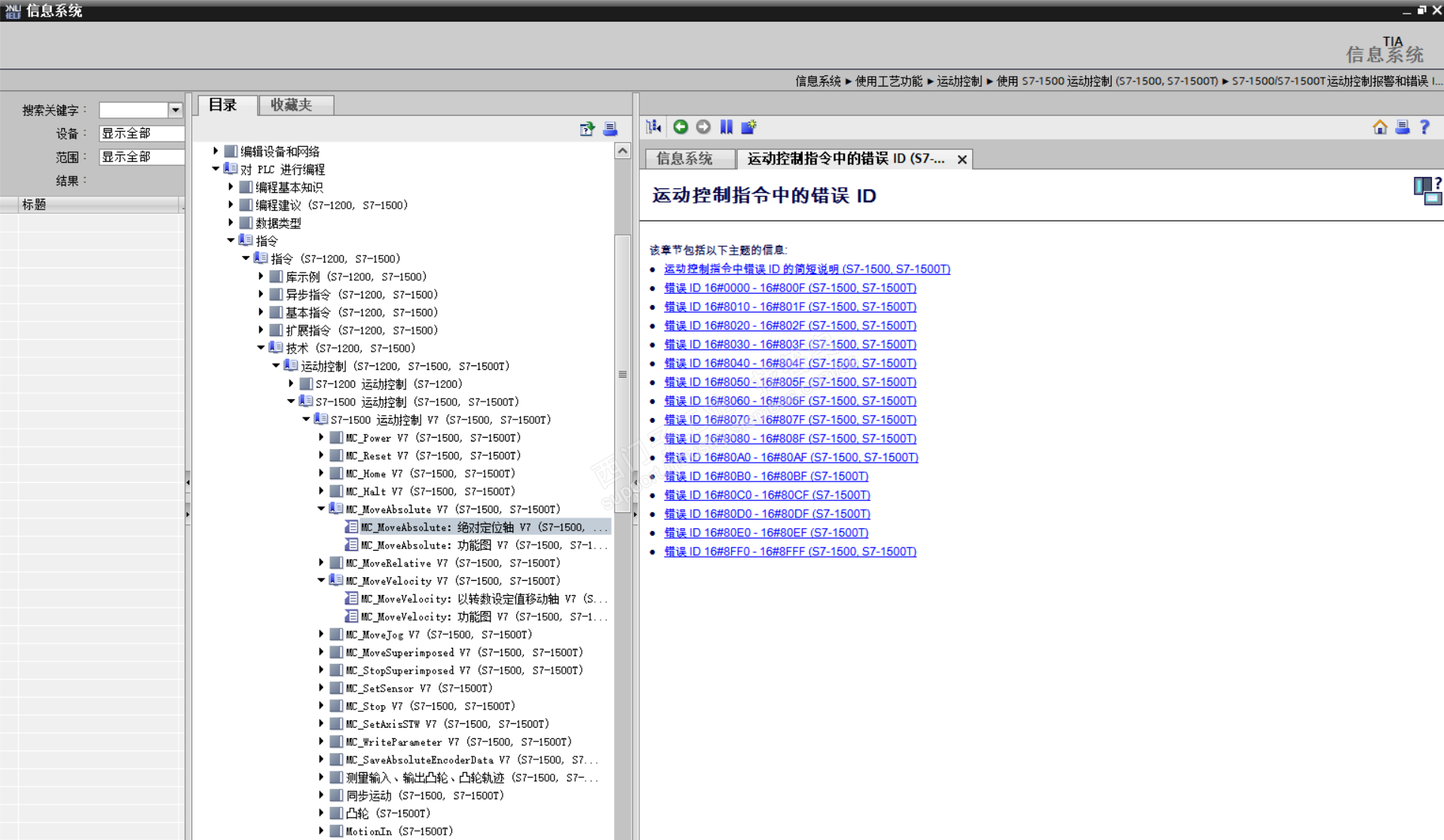Screen dimensions: 1444x840
Task: Select tree item MC_MoveJog V7
Action: [439, 634]
